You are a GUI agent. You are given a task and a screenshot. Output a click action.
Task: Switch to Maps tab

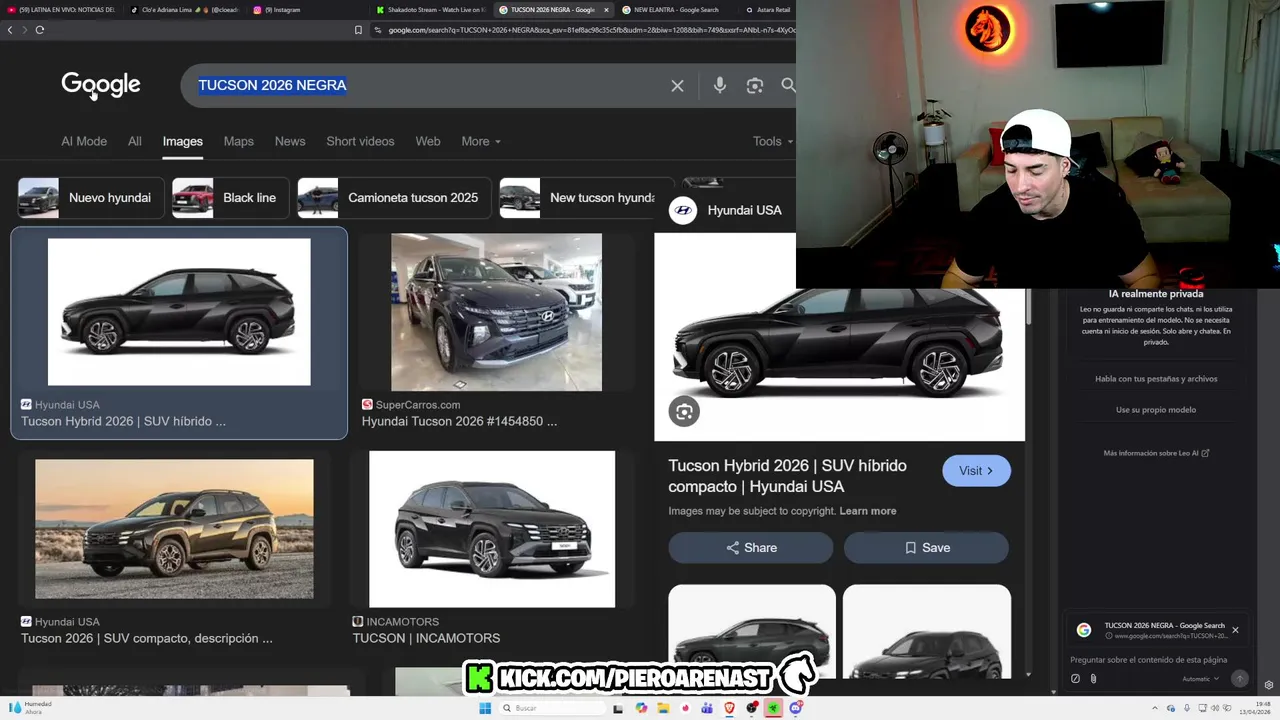pyautogui.click(x=239, y=141)
